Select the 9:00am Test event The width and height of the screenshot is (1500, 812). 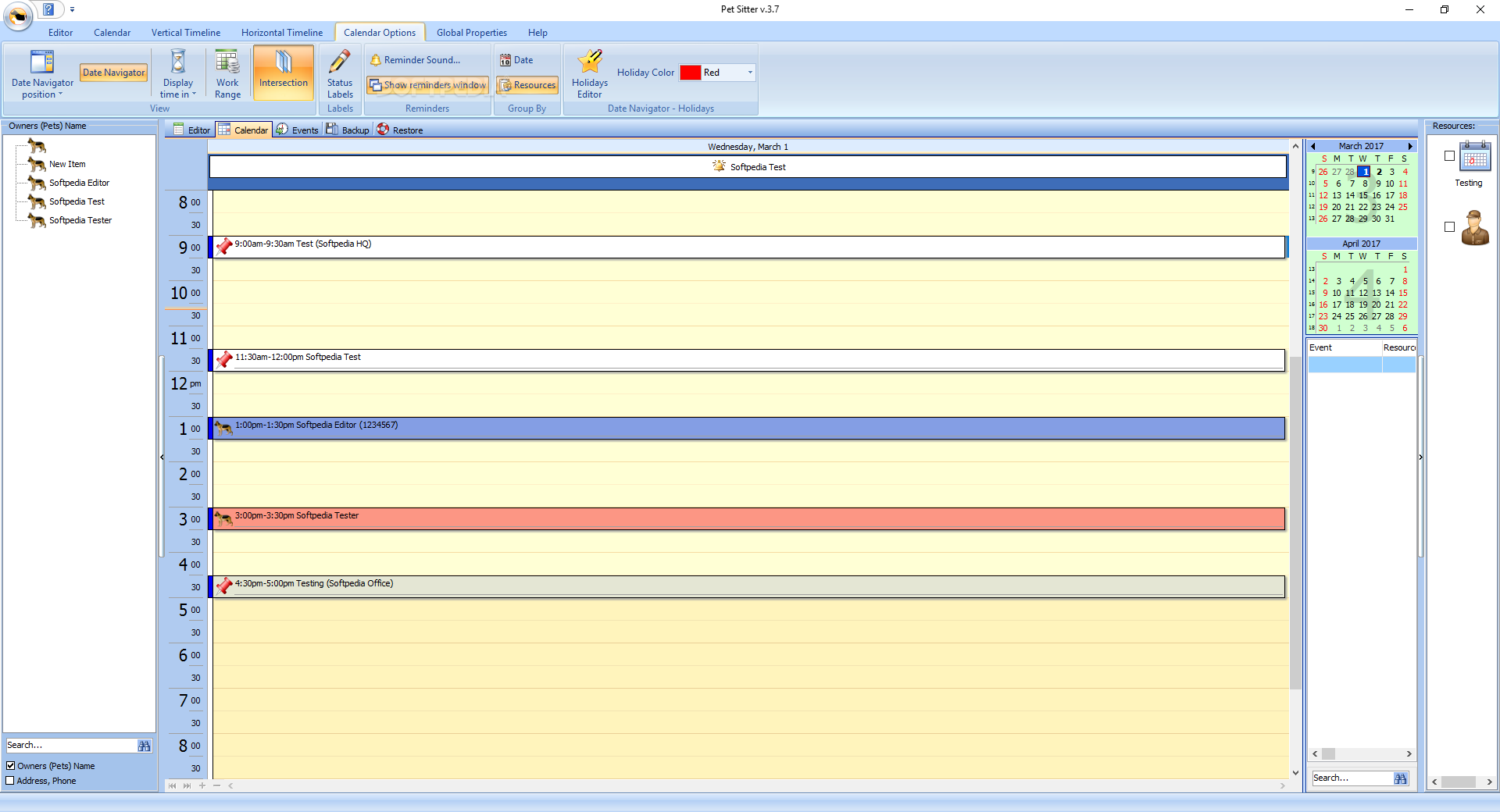[x=748, y=247]
